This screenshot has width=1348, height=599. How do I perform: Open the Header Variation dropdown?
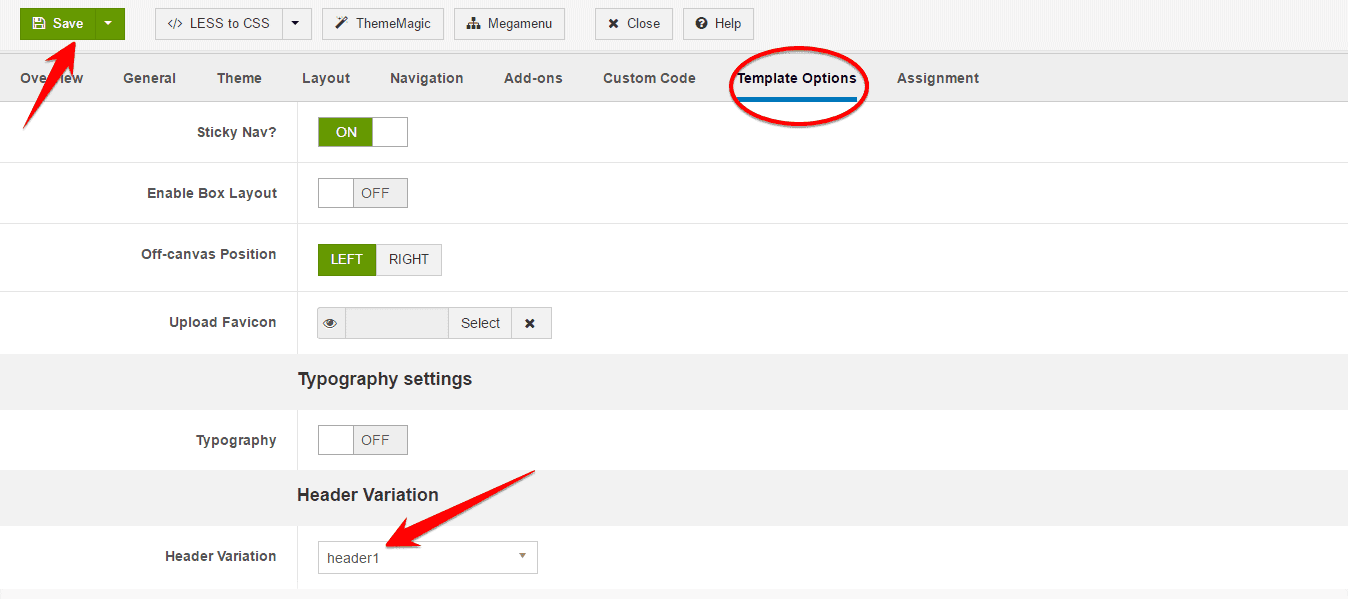tap(427, 557)
